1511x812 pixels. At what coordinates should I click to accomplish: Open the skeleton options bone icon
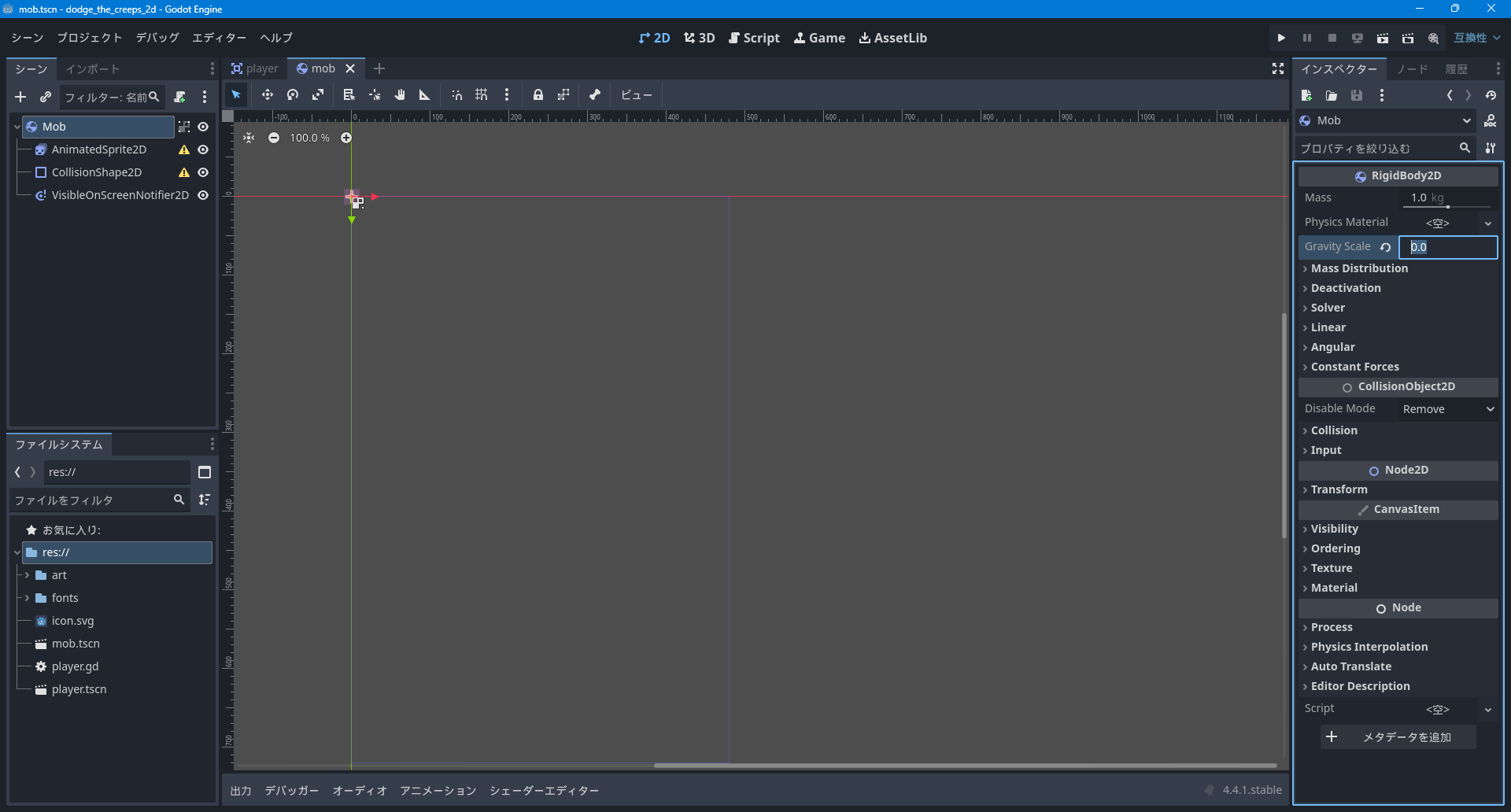(595, 95)
